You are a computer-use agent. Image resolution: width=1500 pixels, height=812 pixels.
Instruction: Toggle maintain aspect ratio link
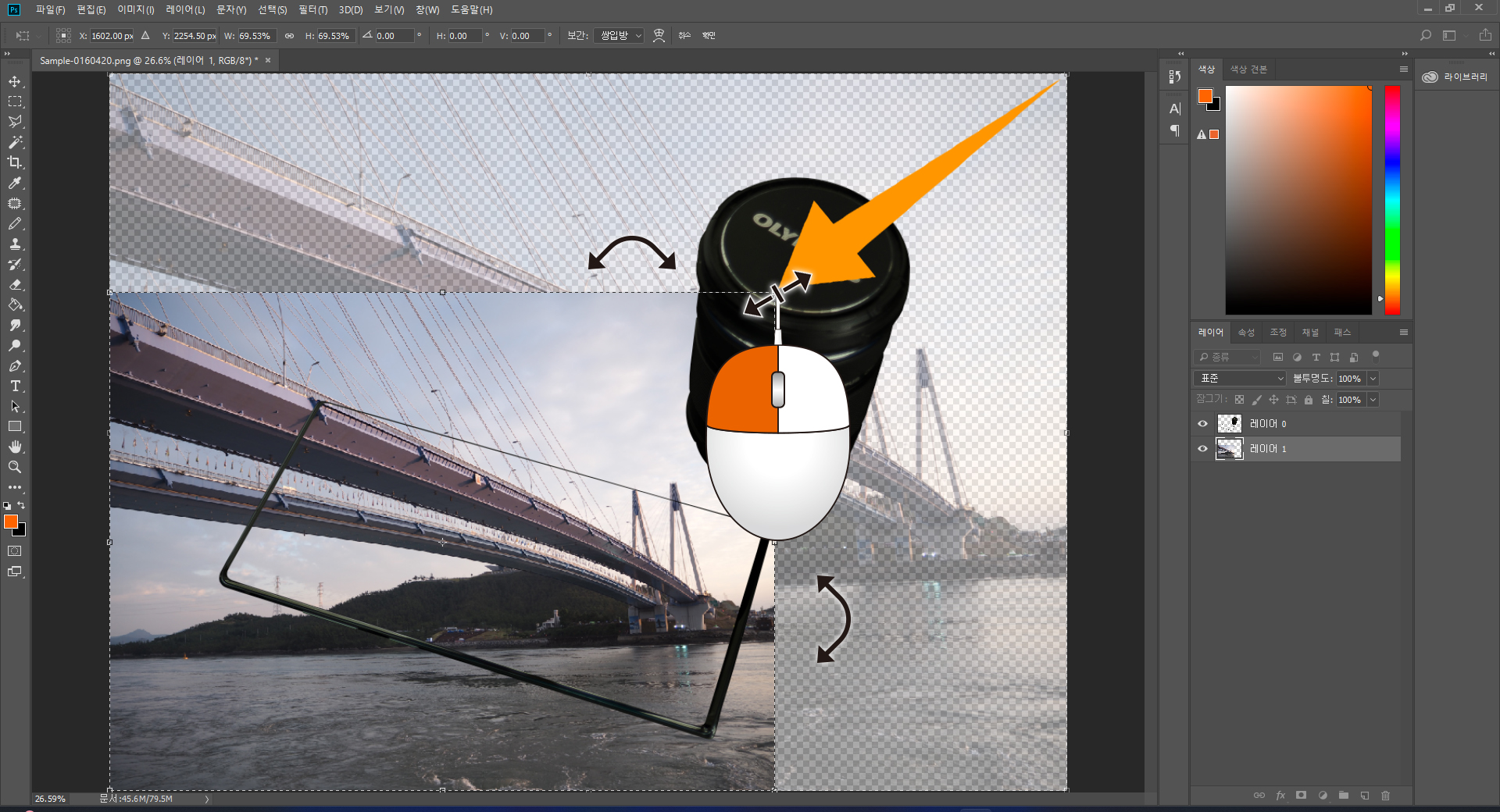tap(289, 36)
